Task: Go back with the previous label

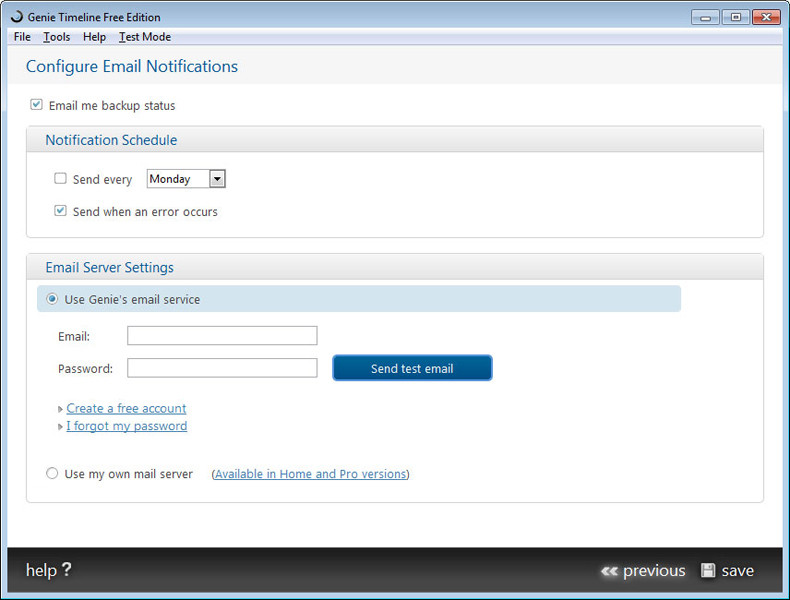Action: (x=654, y=570)
